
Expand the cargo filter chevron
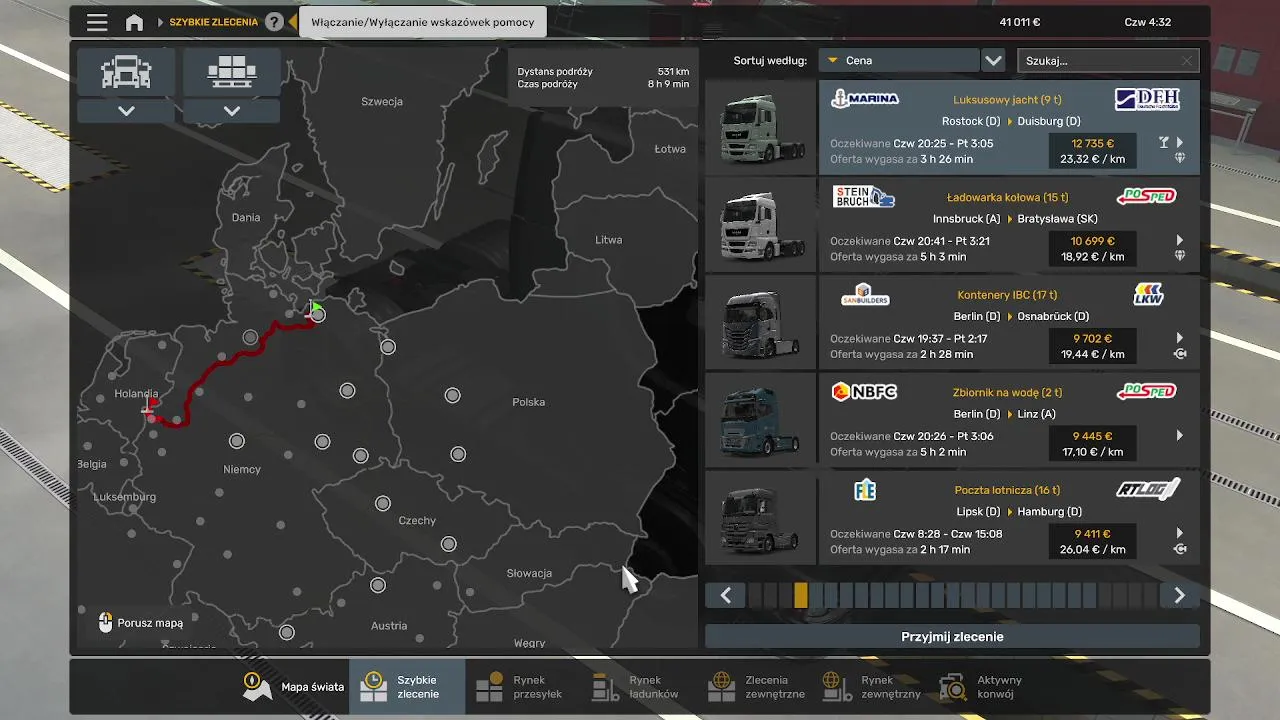point(232,111)
